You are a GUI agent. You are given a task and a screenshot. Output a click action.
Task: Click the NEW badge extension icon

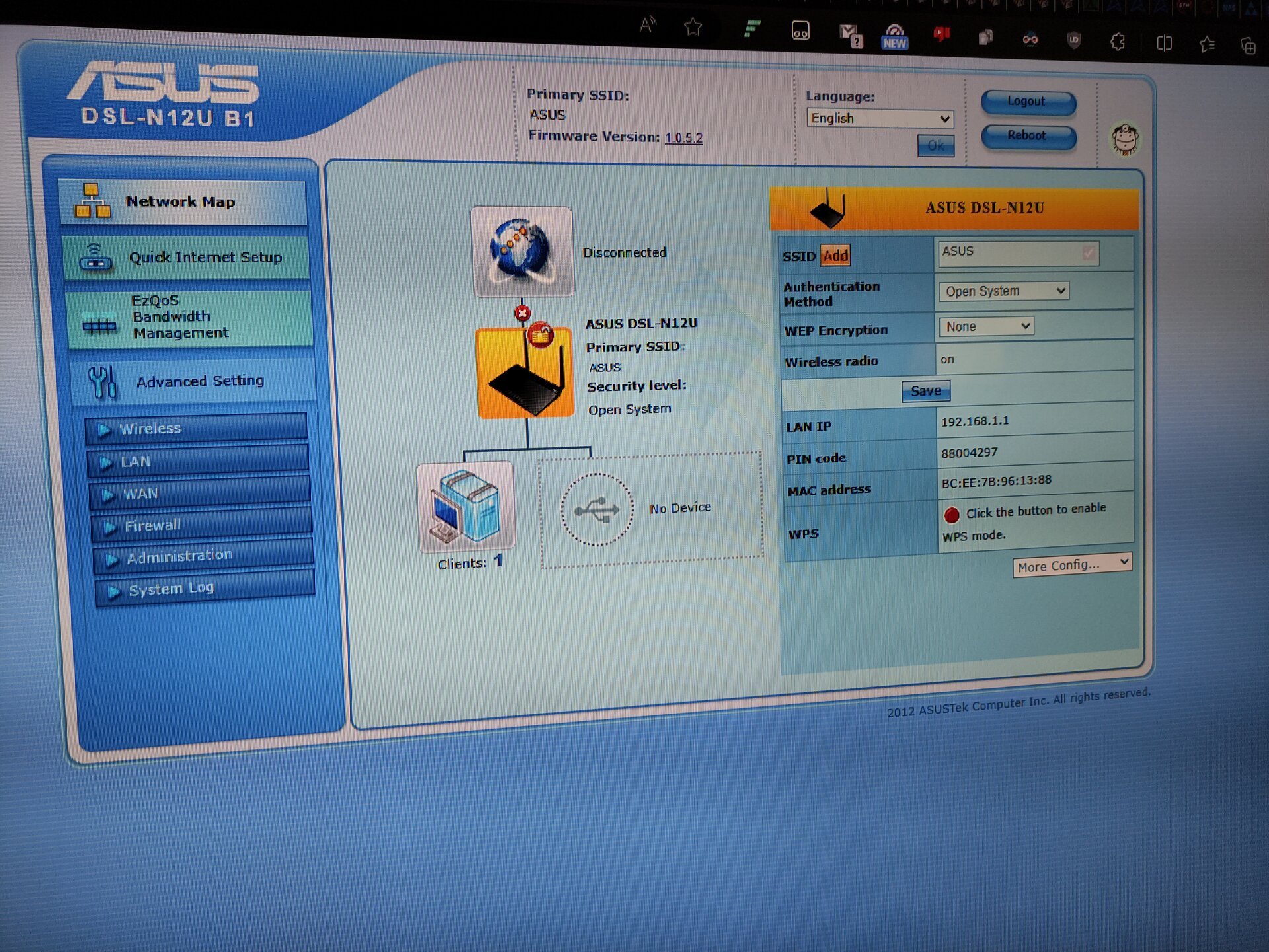coord(895,37)
